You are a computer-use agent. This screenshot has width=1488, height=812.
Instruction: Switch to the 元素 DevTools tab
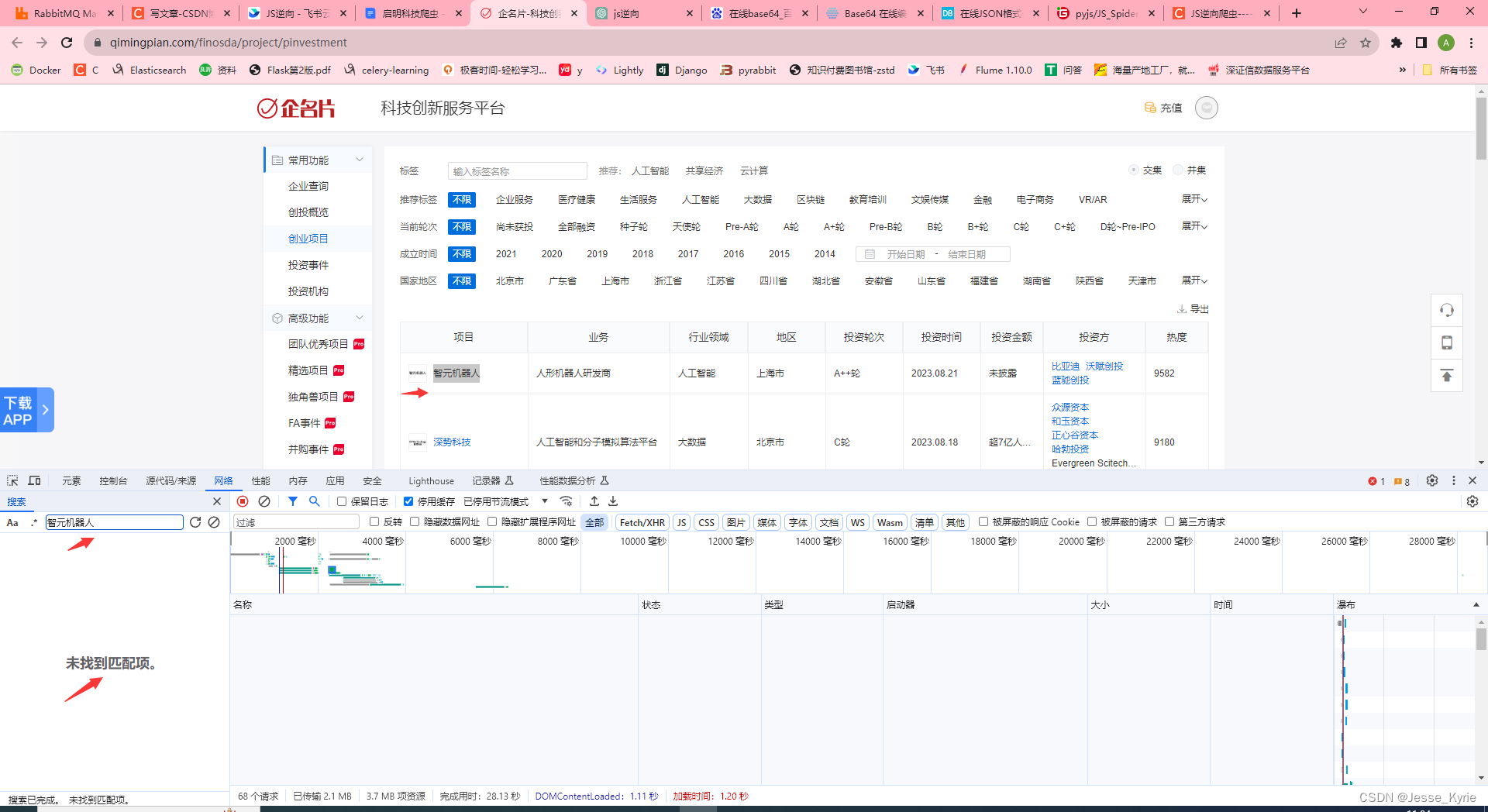point(71,480)
